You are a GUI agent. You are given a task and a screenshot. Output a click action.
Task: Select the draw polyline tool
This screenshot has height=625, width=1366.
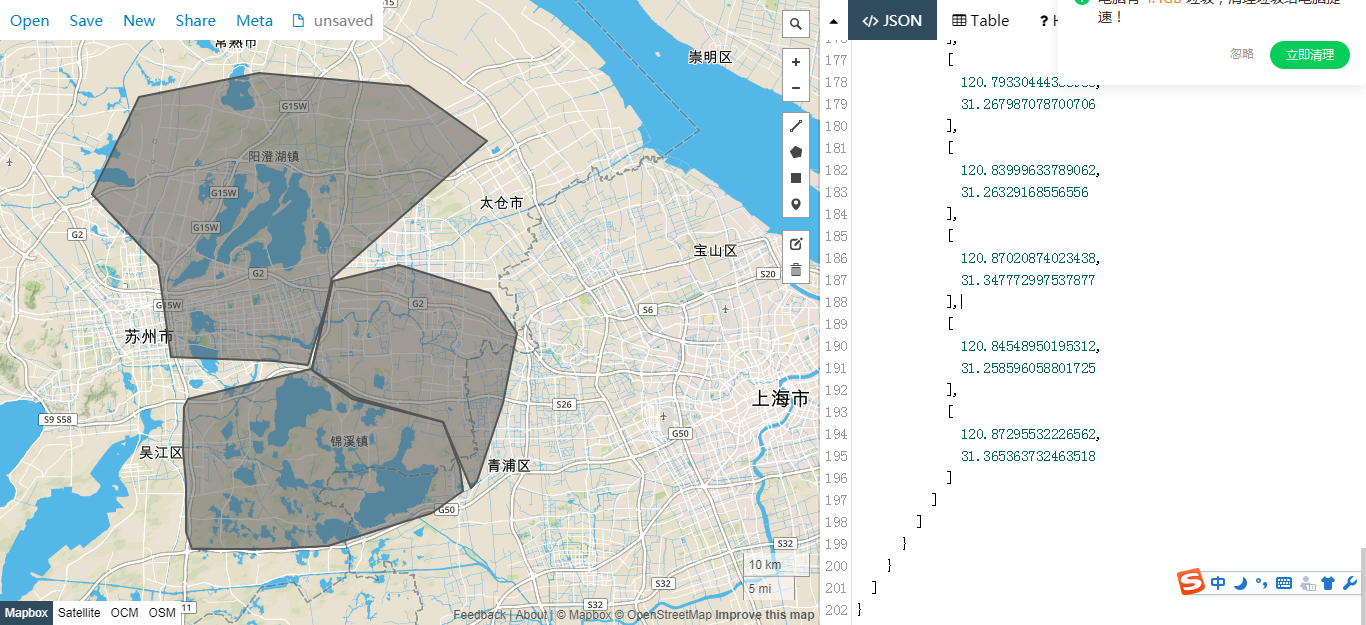pos(795,126)
